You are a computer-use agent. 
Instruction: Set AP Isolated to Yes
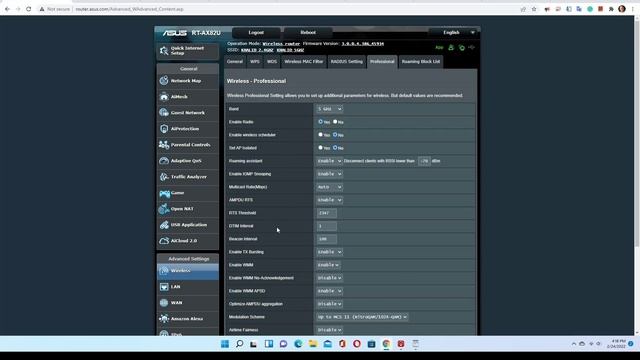coord(320,148)
